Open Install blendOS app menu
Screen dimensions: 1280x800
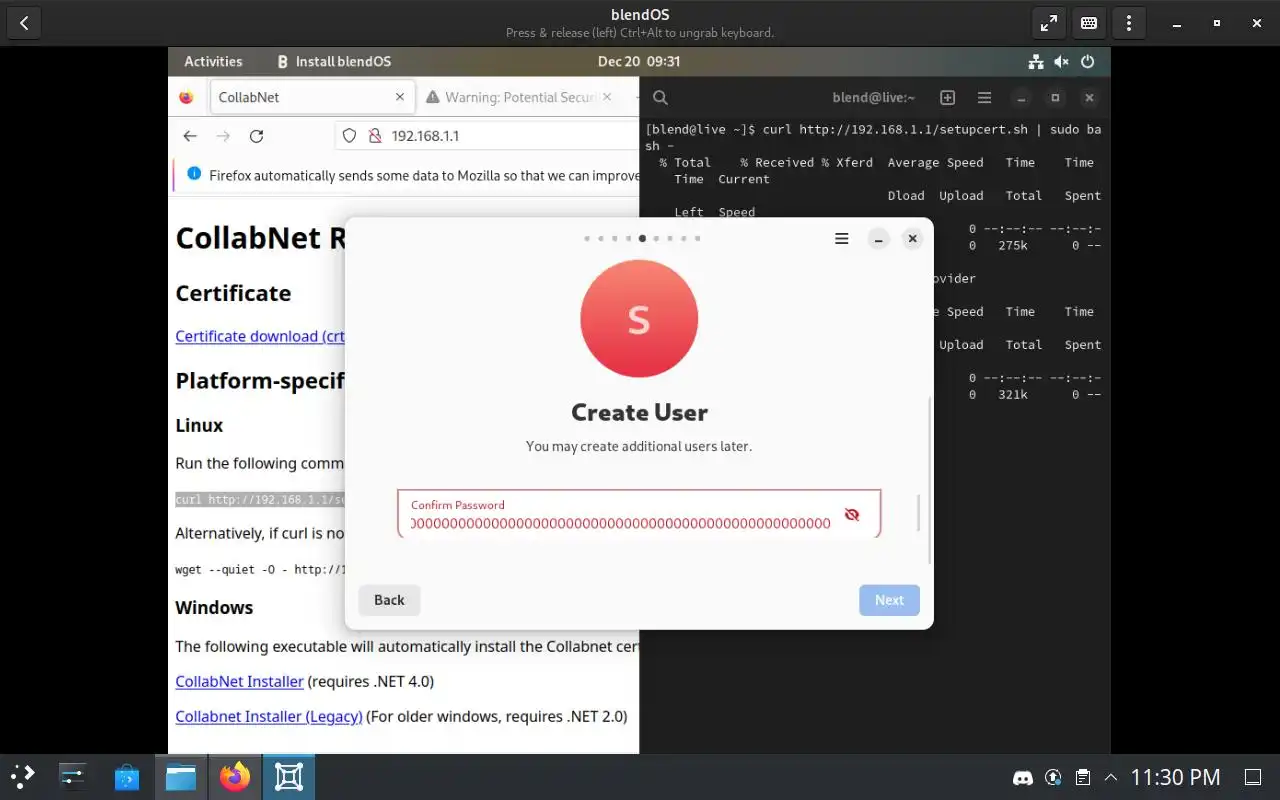tap(334, 61)
